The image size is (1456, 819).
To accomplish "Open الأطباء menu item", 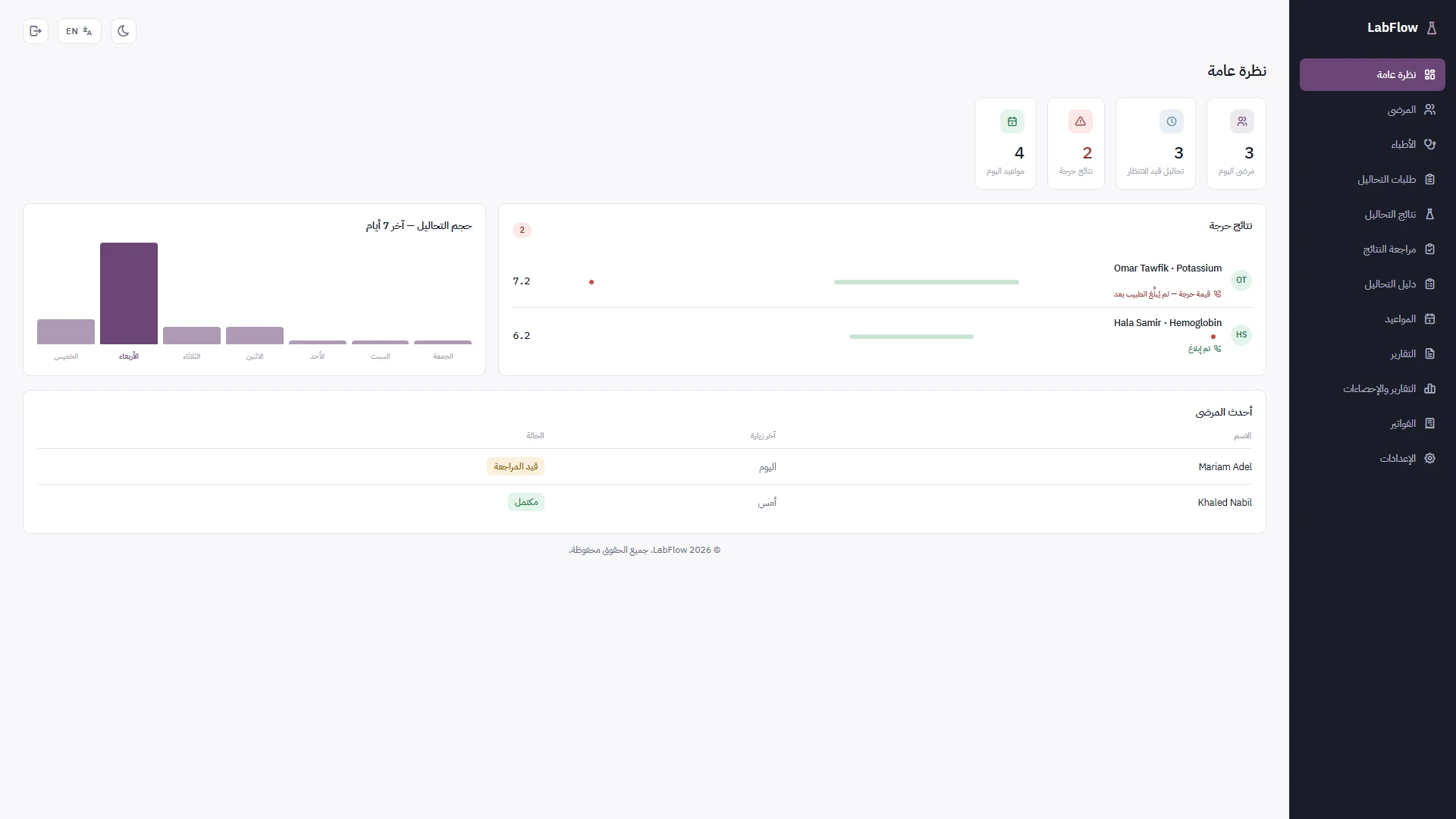I will tap(1373, 144).
